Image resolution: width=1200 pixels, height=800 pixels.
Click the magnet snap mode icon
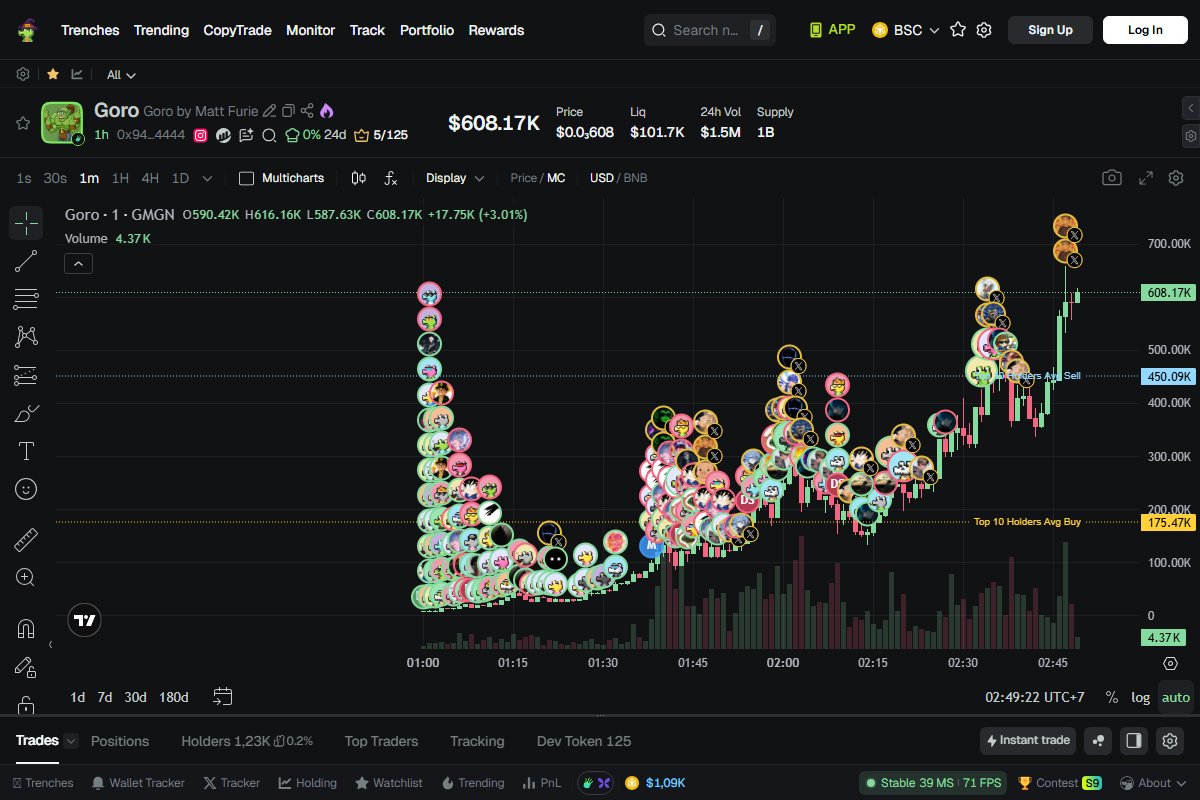pyautogui.click(x=26, y=629)
